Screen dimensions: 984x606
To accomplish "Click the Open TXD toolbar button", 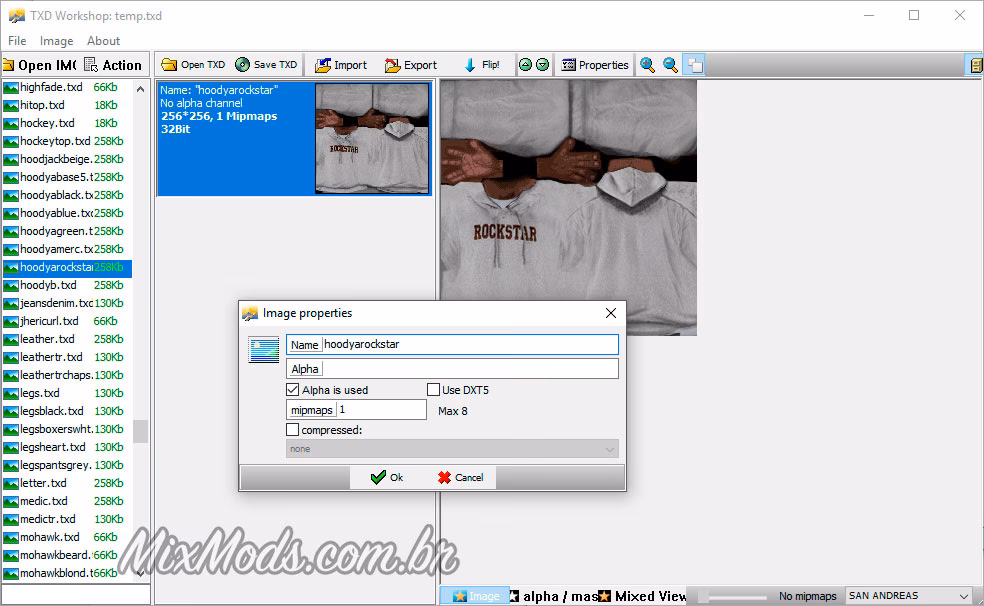I will [x=193, y=65].
